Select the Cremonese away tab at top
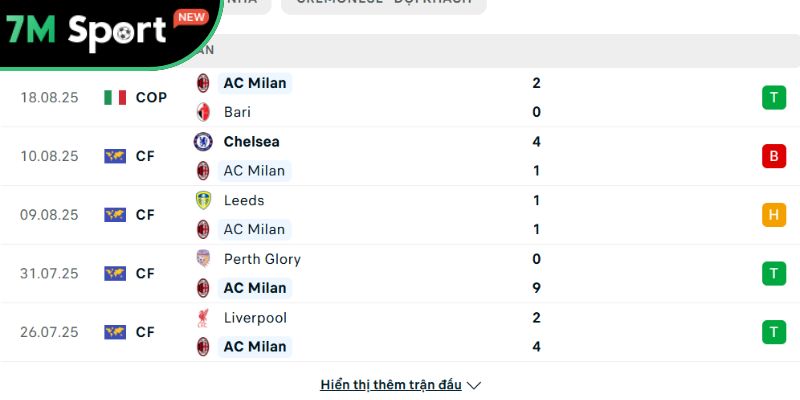The width and height of the screenshot is (800, 400). click(384, 3)
